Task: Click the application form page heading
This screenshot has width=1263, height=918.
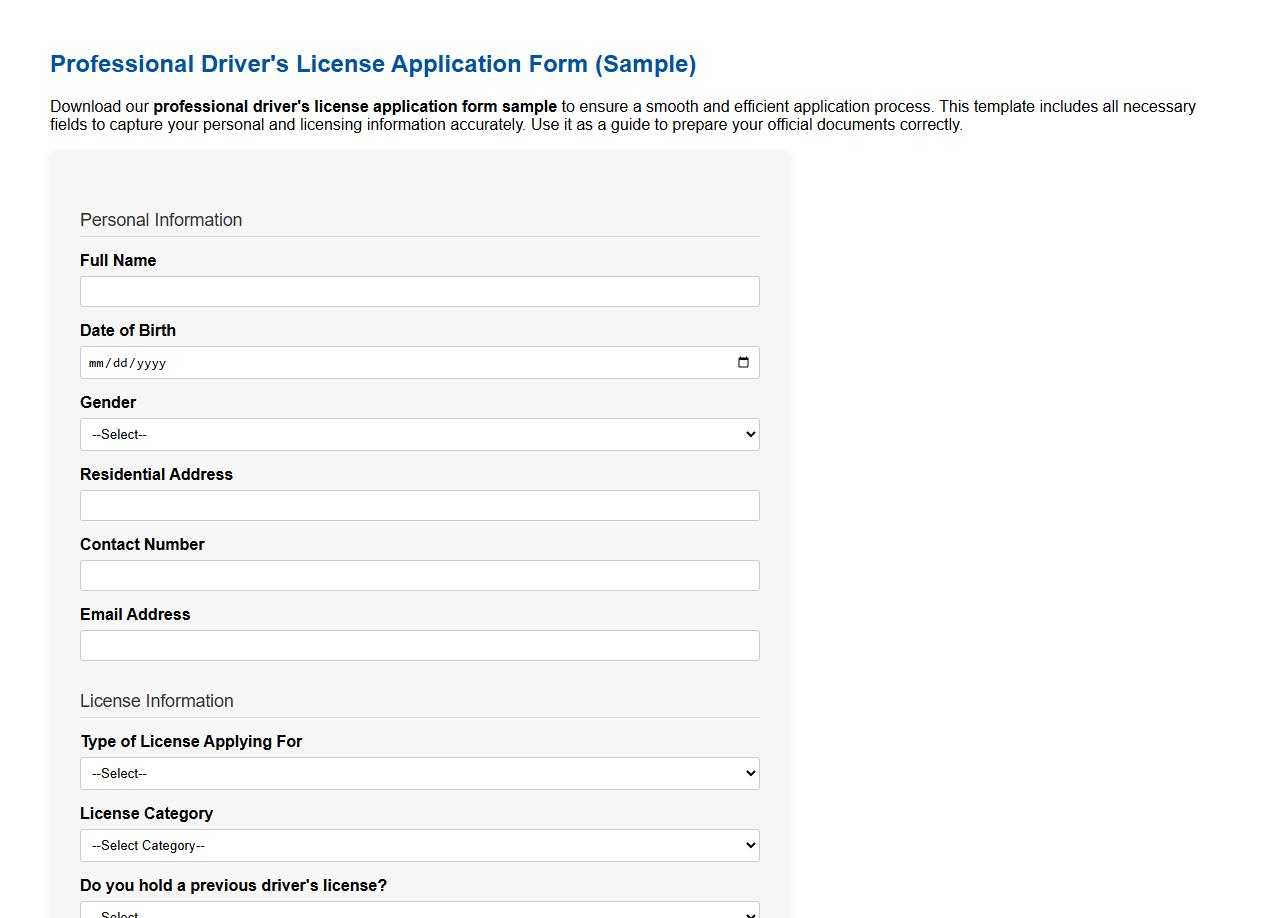Action: click(372, 63)
